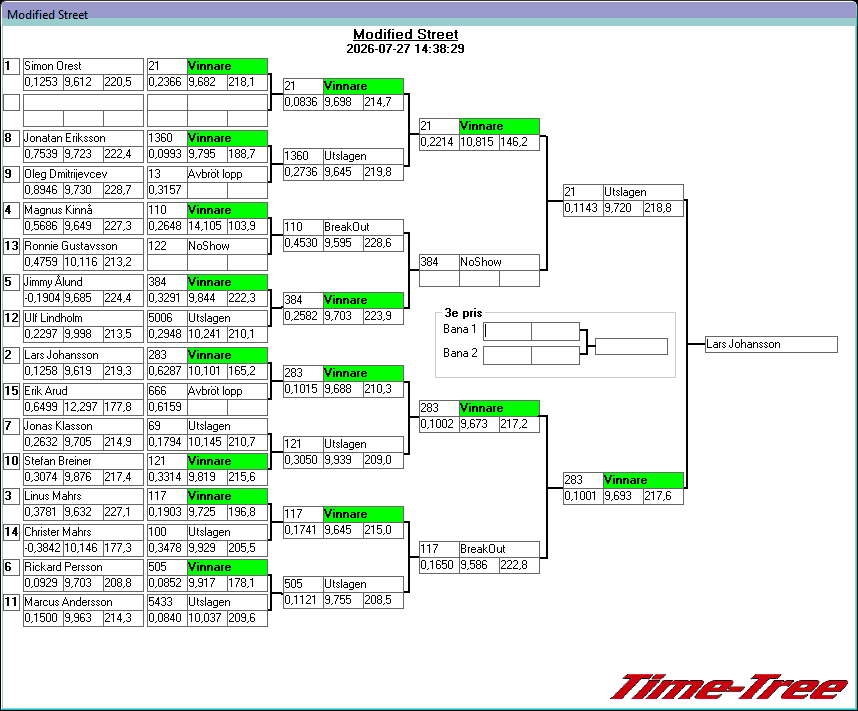Select the Simon Orest name field
858x711 pixels.
pos(83,66)
